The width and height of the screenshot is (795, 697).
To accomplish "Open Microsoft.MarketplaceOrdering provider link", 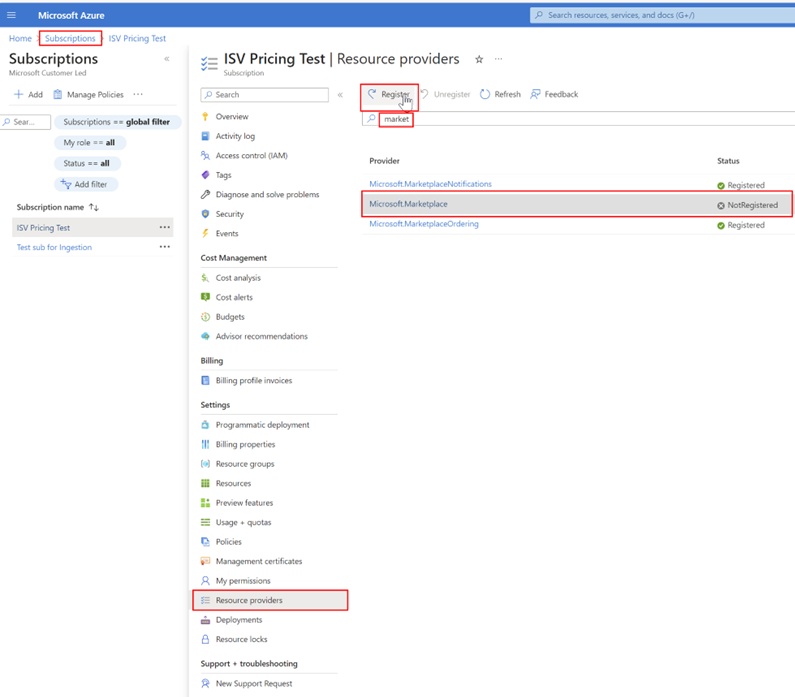I will (424, 224).
